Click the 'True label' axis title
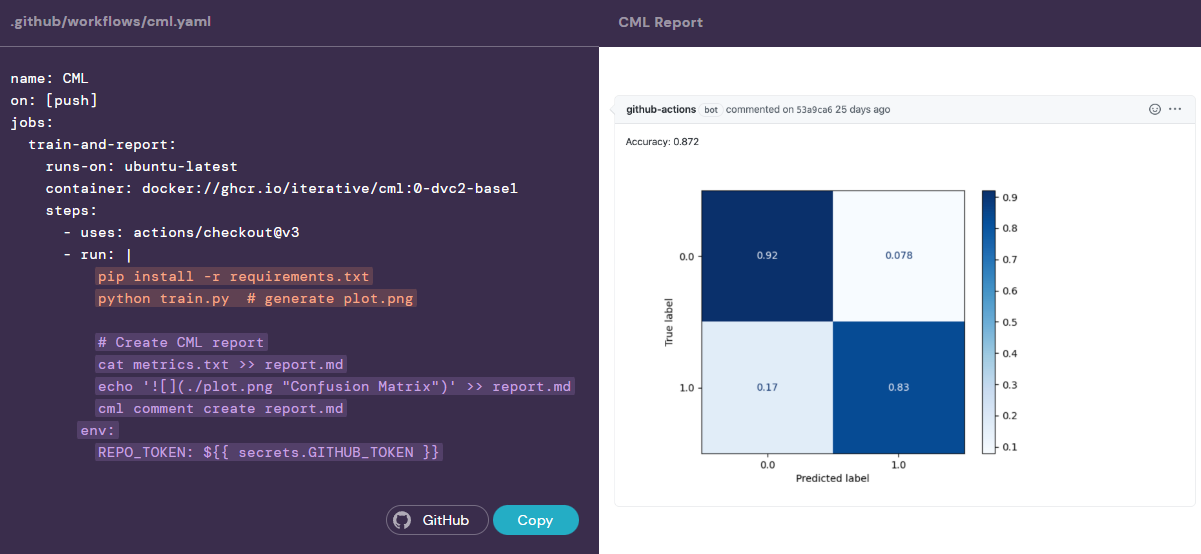The width and height of the screenshot is (1201, 554). pyautogui.click(x=669, y=322)
